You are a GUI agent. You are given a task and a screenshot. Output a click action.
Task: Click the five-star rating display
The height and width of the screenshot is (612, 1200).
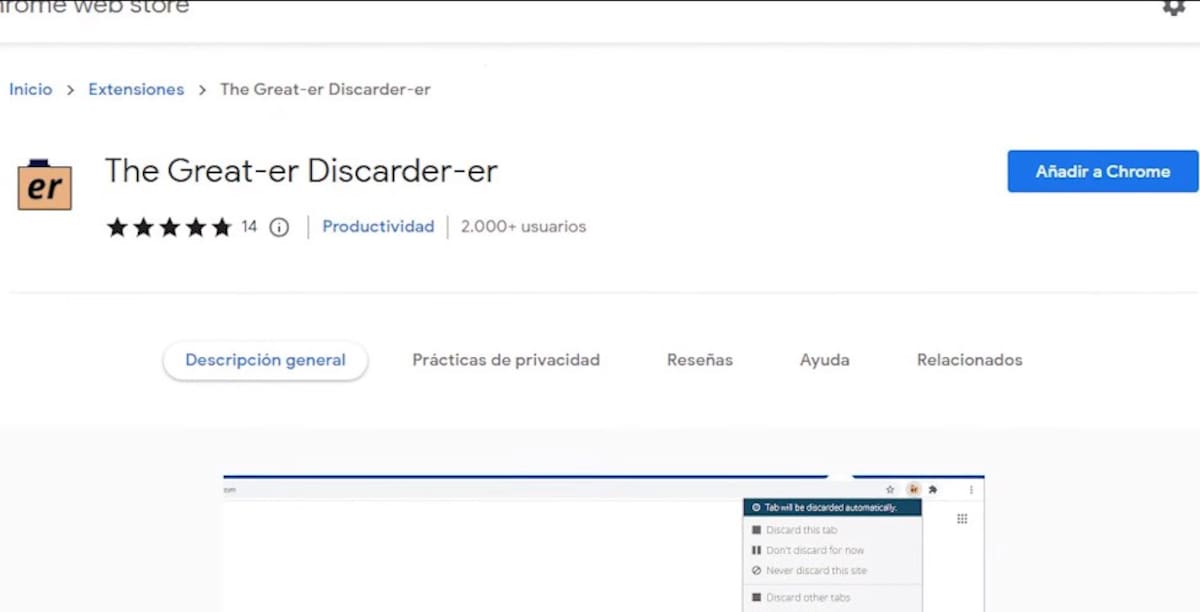pyautogui.click(x=169, y=227)
